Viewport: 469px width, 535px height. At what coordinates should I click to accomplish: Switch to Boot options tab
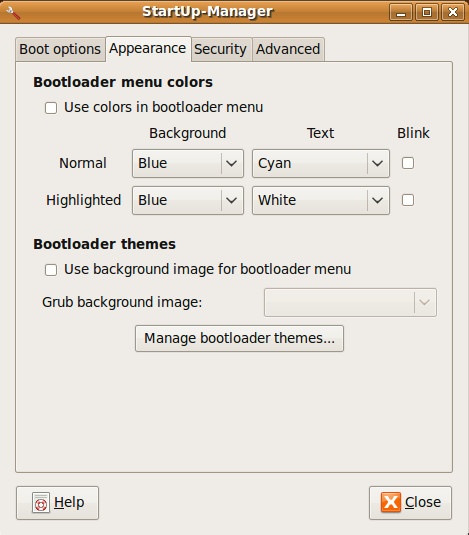pyautogui.click(x=60, y=49)
